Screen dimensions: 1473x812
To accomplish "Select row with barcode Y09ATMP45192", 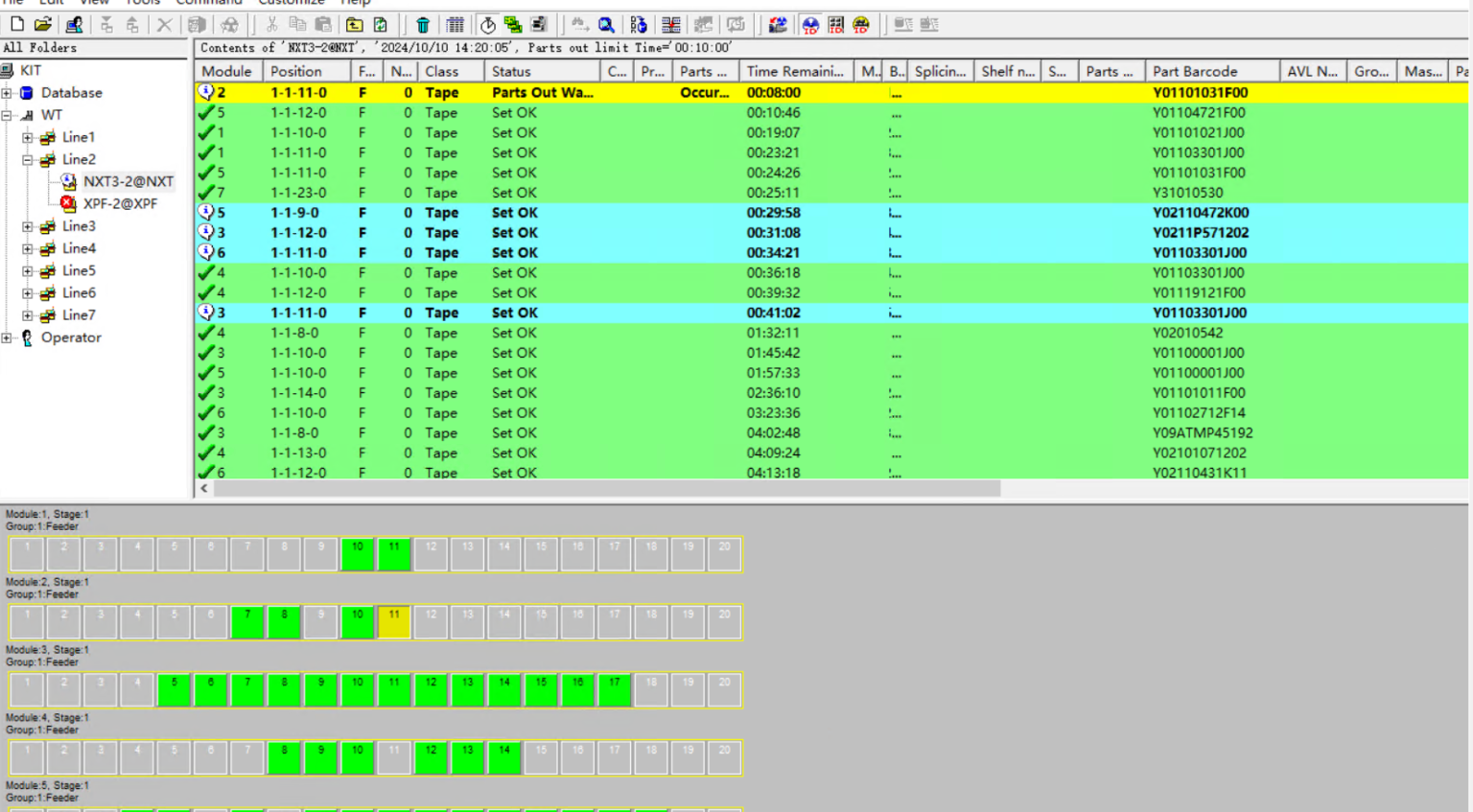I will pos(831,432).
